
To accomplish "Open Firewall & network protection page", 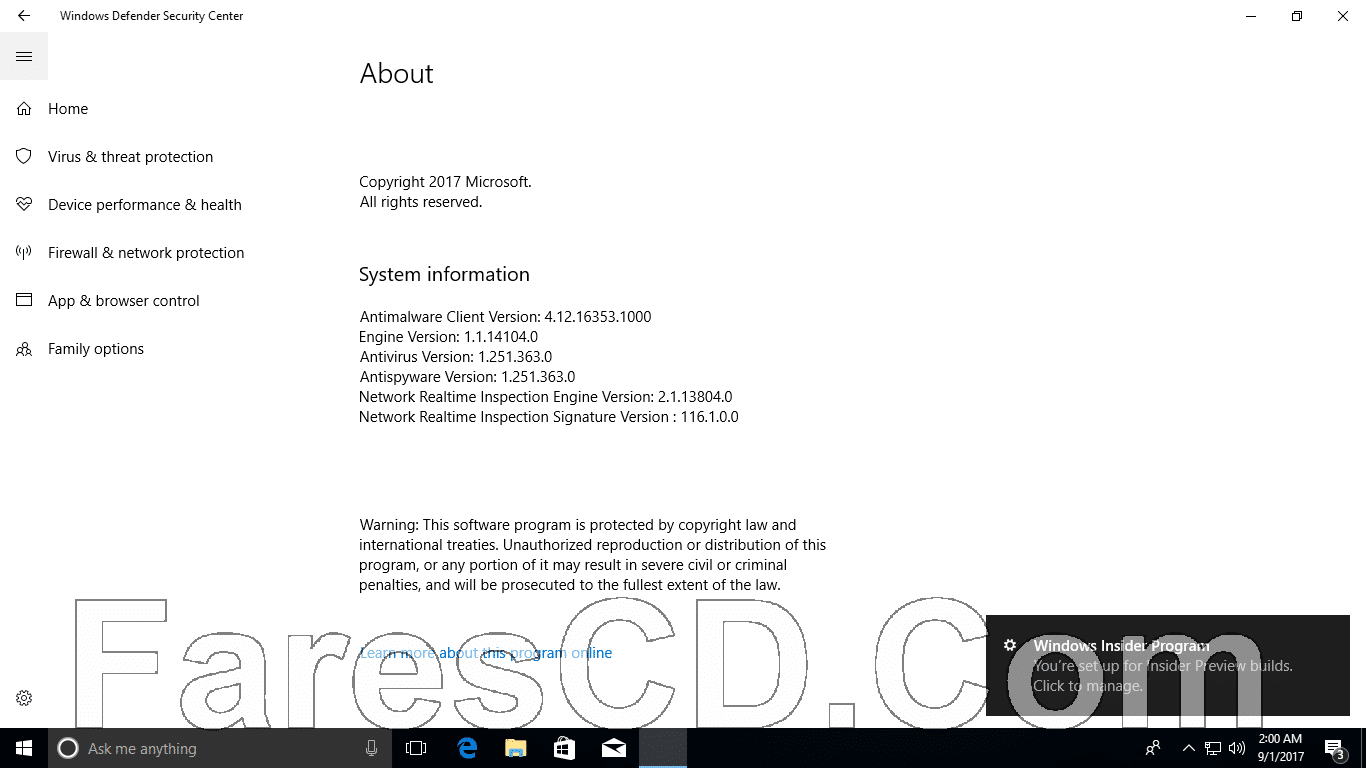I will [146, 253].
